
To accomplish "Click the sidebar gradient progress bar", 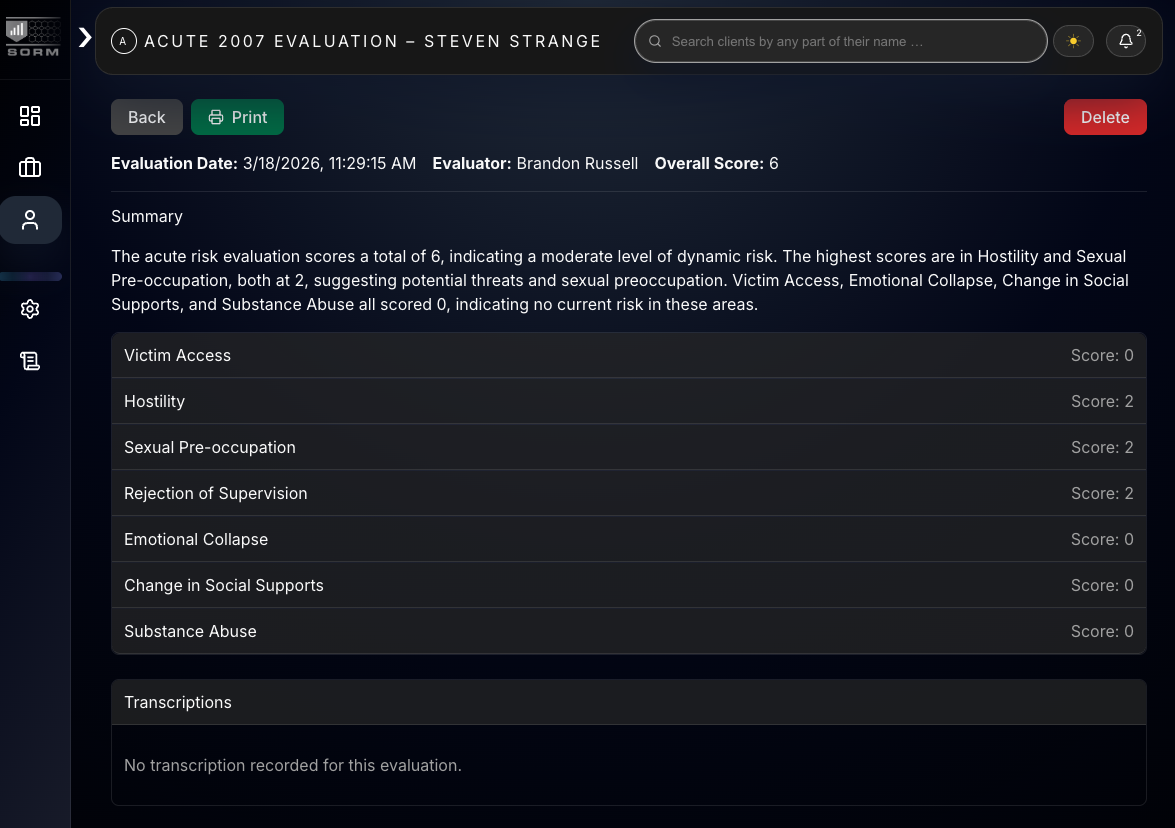I will (31, 276).
